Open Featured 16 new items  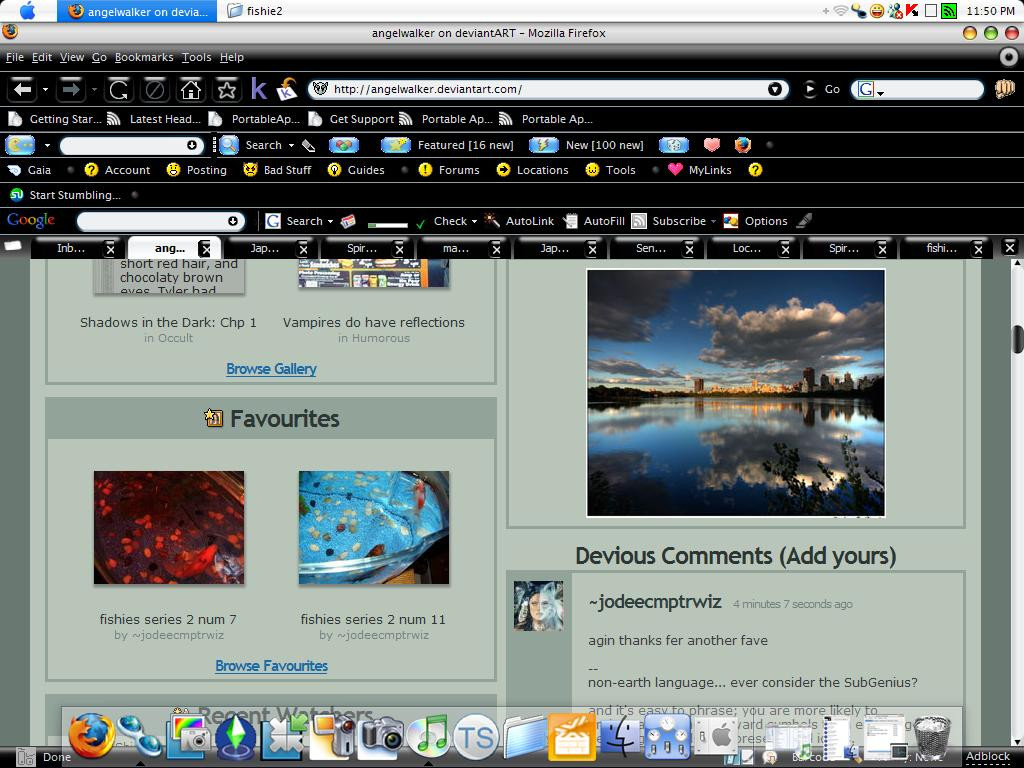447,145
